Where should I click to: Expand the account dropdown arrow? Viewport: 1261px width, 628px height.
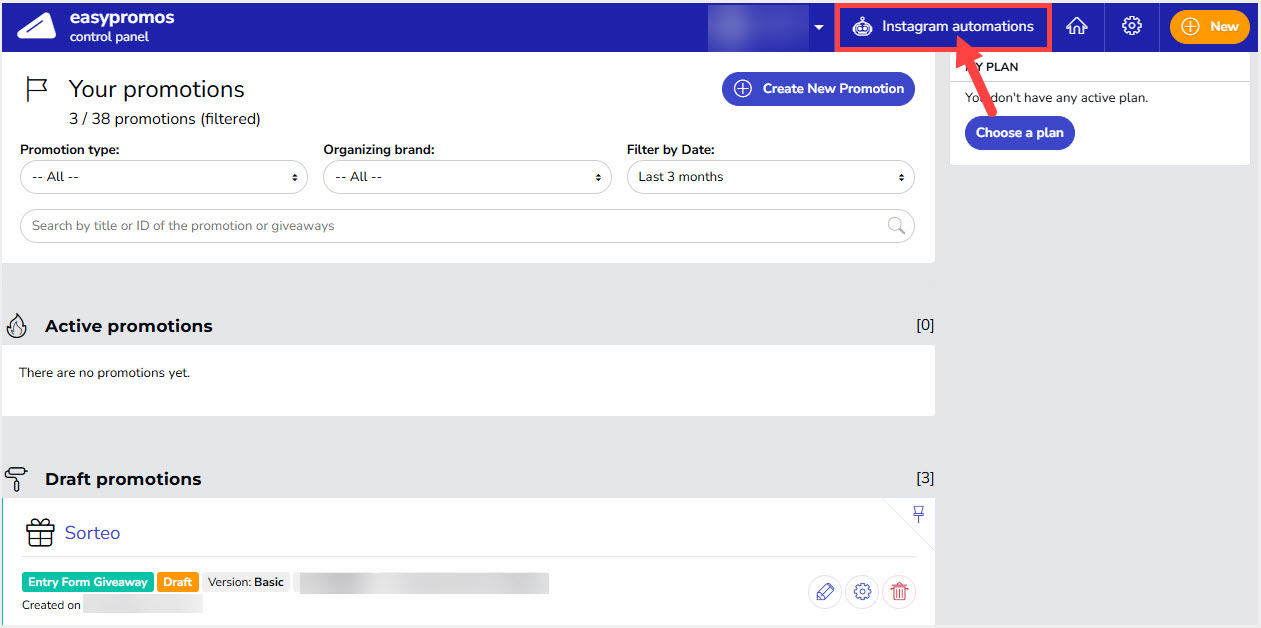pyautogui.click(x=819, y=27)
